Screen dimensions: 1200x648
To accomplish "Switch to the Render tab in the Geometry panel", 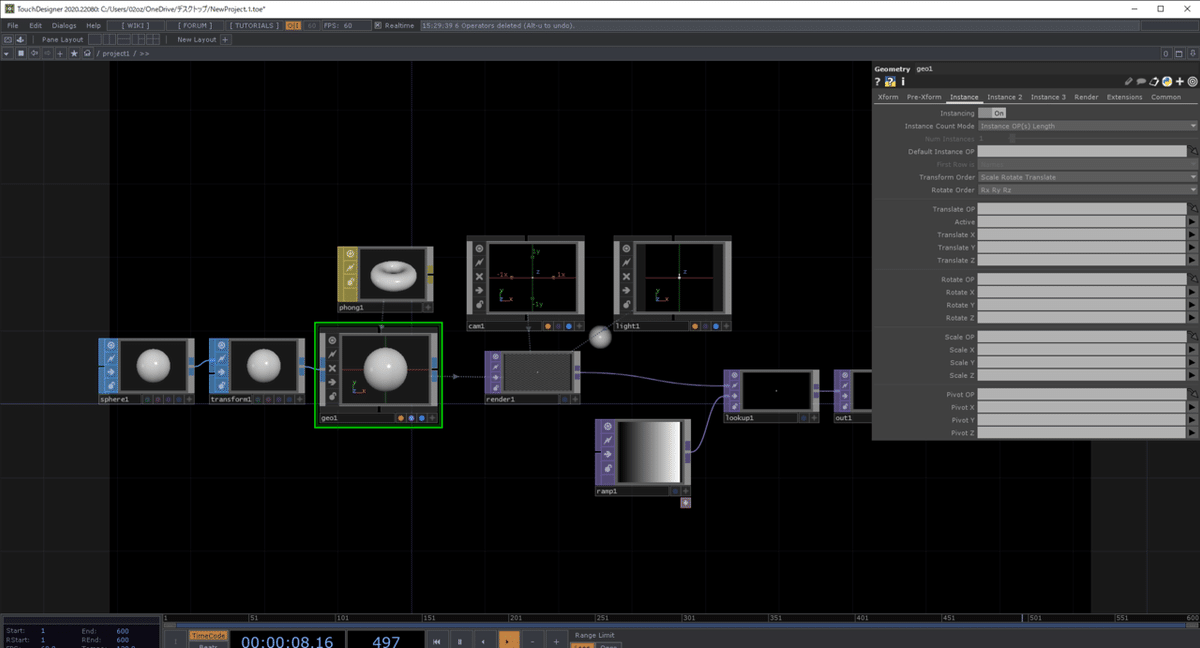I will point(1086,97).
